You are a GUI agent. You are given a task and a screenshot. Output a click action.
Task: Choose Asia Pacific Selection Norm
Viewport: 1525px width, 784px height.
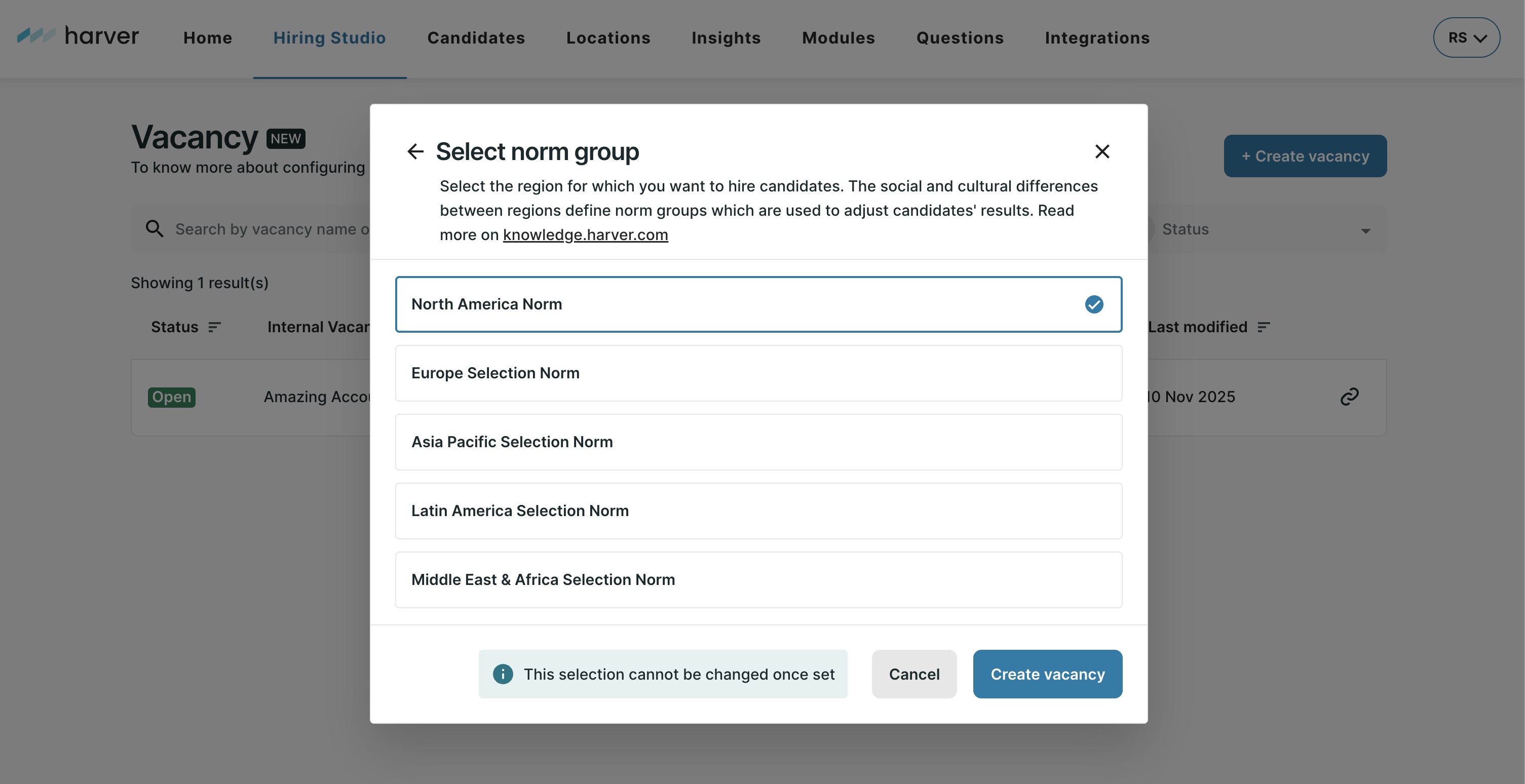click(x=758, y=442)
